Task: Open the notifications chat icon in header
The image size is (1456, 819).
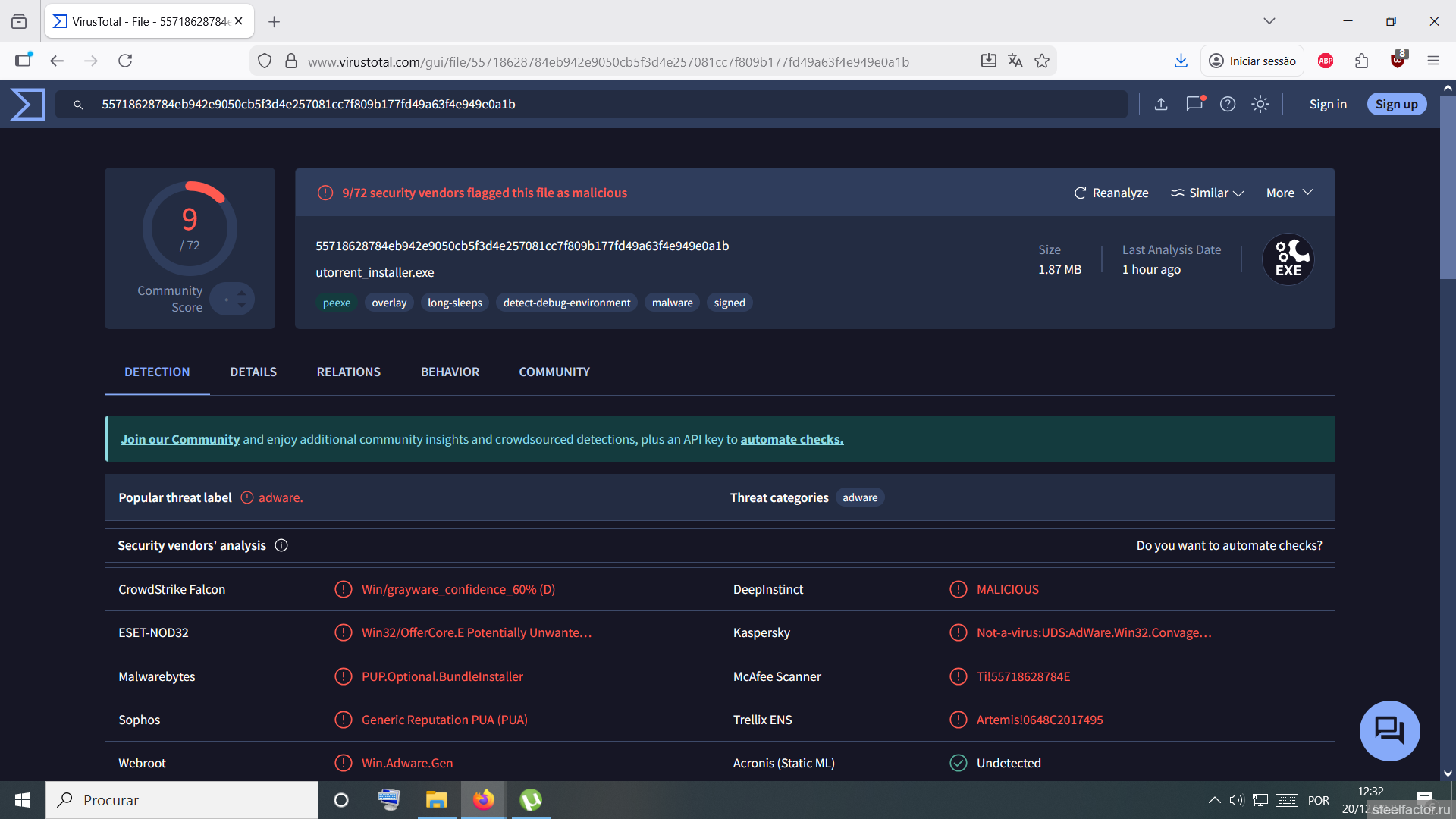Action: coord(1194,104)
